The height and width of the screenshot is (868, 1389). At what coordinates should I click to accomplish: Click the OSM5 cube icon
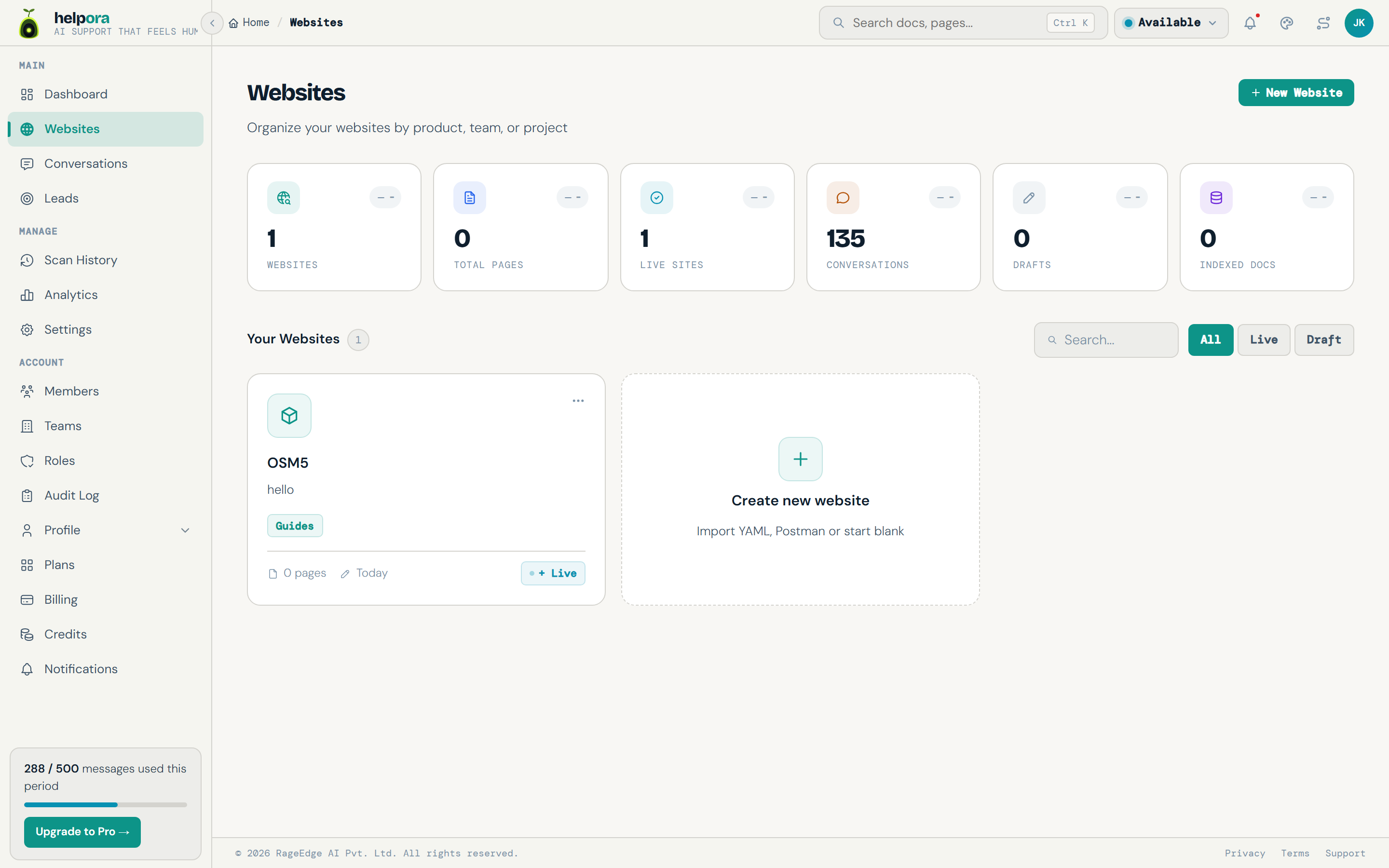click(289, 416)
